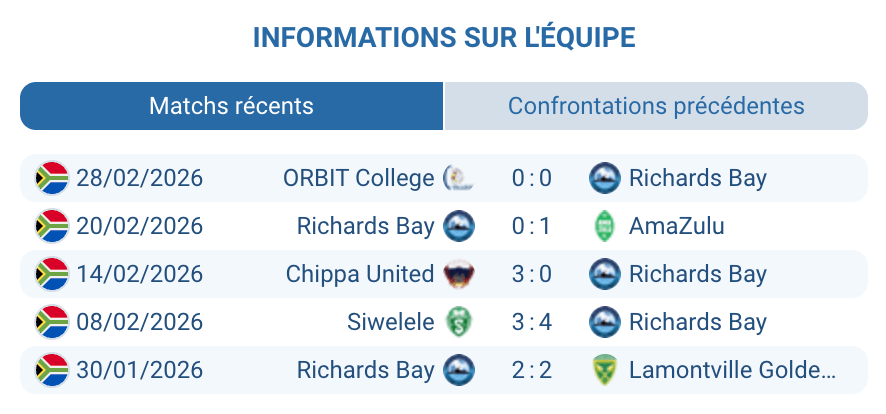Click the Chippa United team logo
The height and width of the screenshot is (414, 886).
pyautogui.click(x=459, y=274)
